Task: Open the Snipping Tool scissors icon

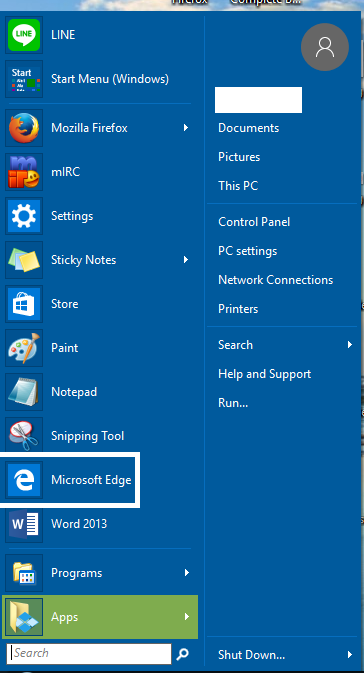Action: (x=24, y=436)
